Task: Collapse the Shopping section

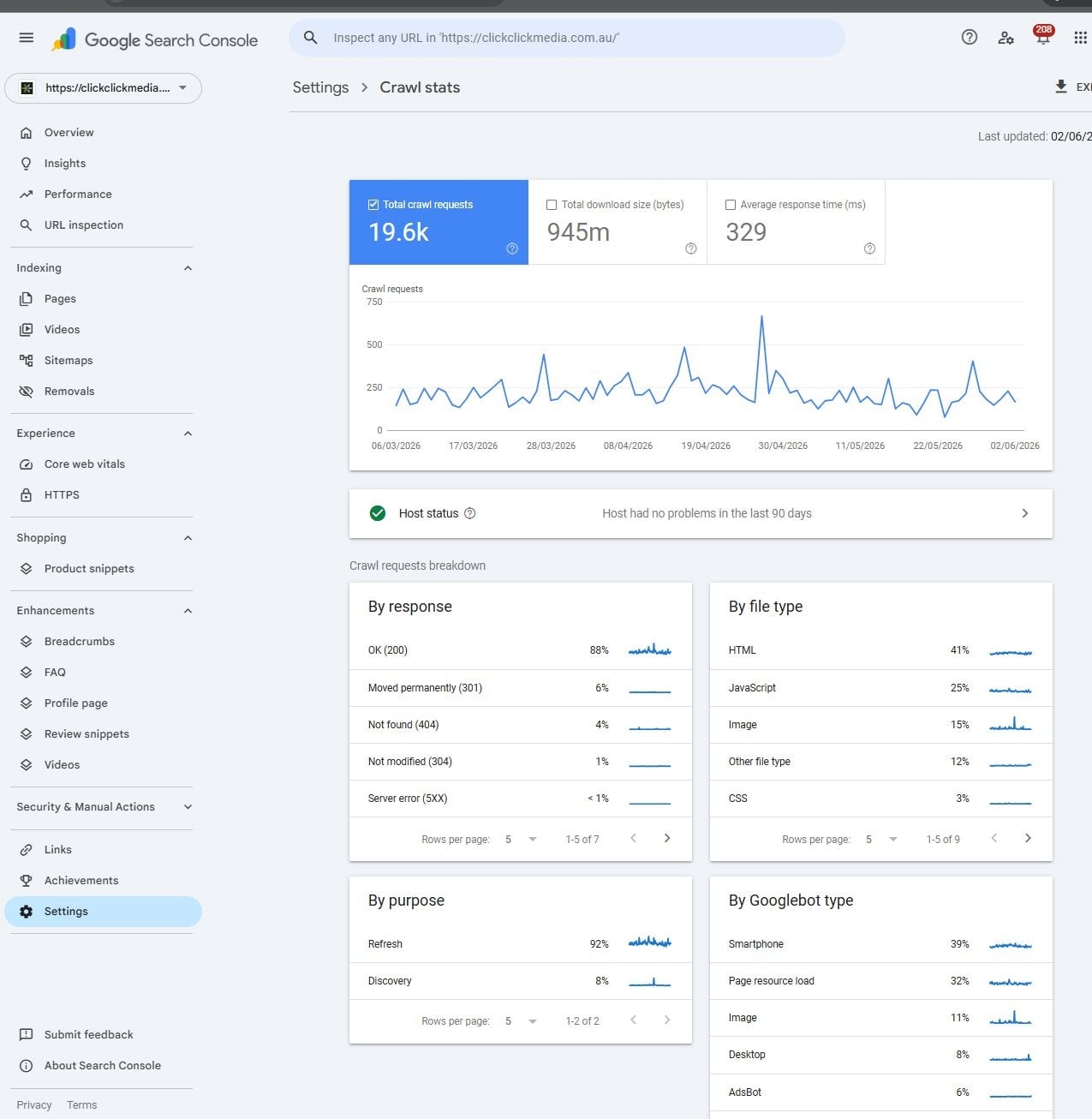Action: 188,538
